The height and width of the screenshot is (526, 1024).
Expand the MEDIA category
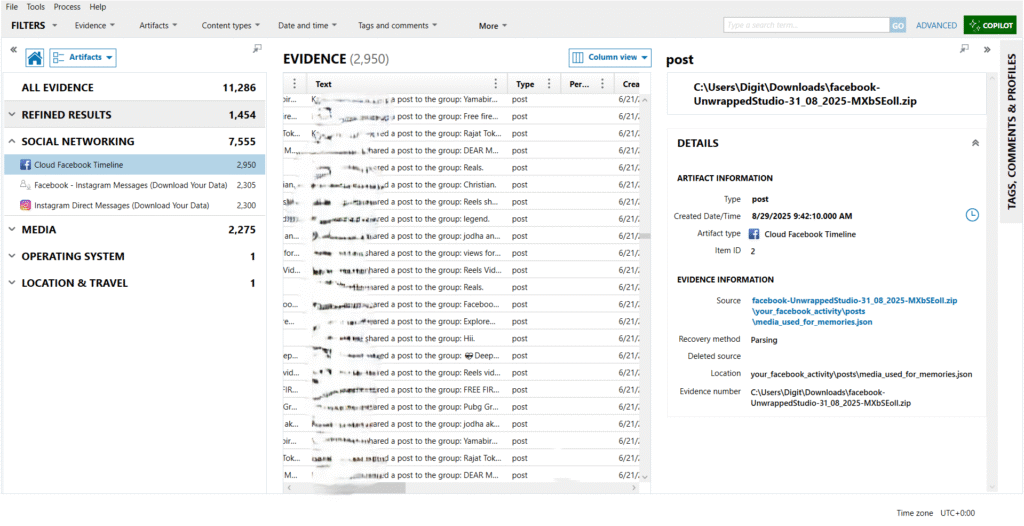(x=12, y=230)
